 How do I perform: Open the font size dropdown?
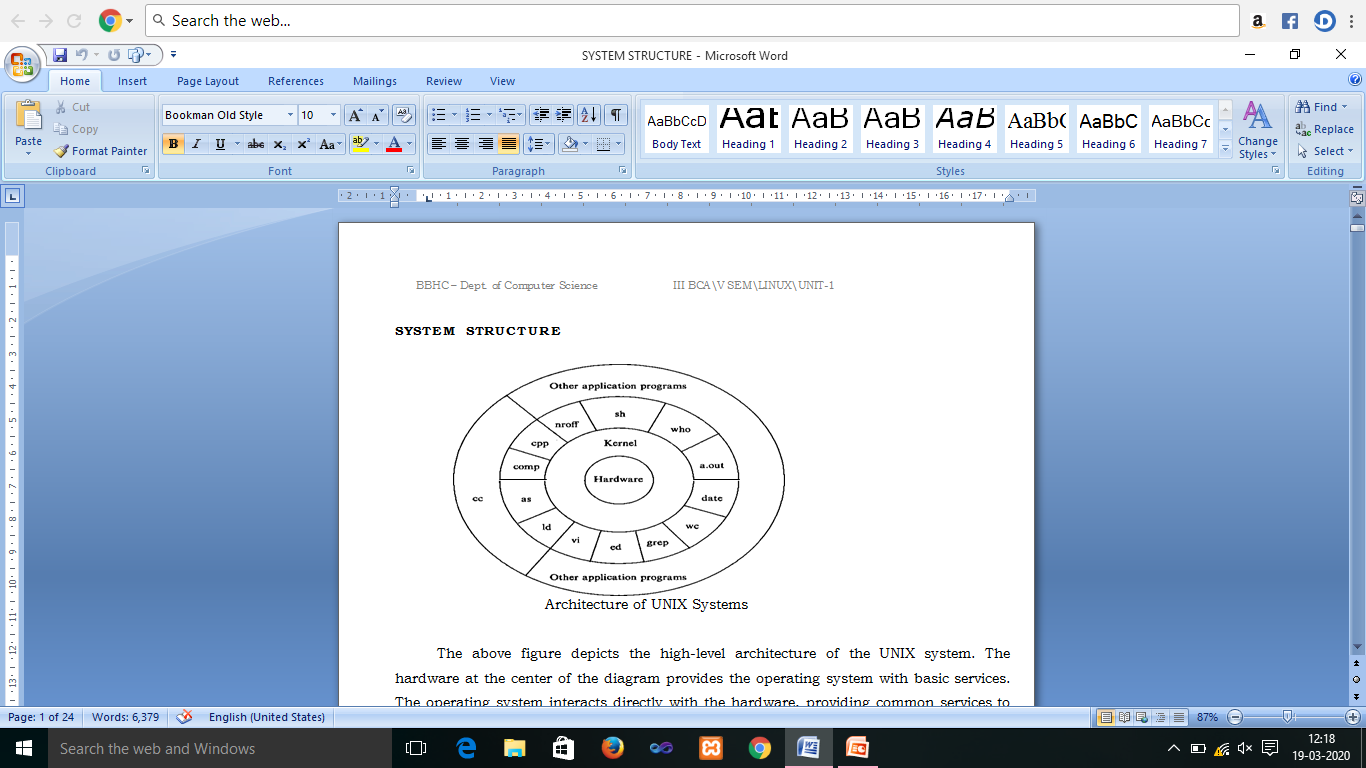pyautogui.click(x=334, y=115)
